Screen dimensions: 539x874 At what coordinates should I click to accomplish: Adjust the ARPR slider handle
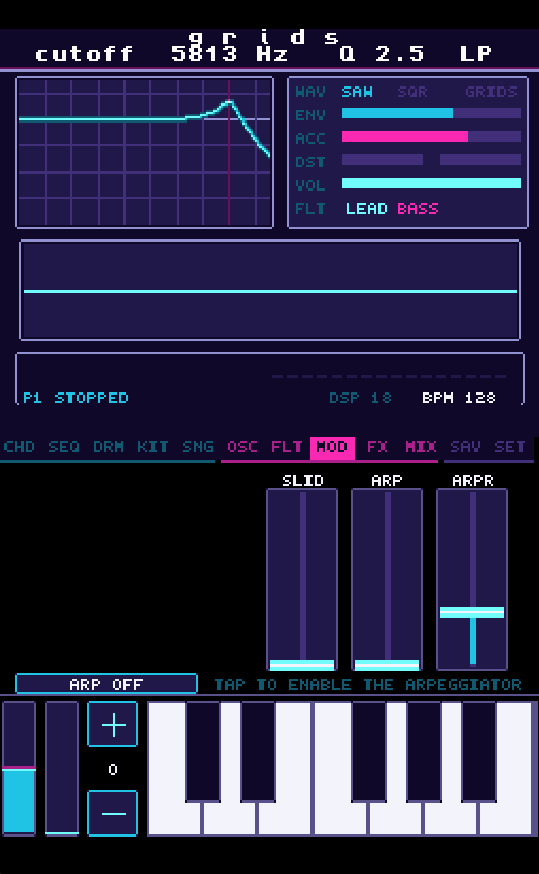(x=472, y=613)
